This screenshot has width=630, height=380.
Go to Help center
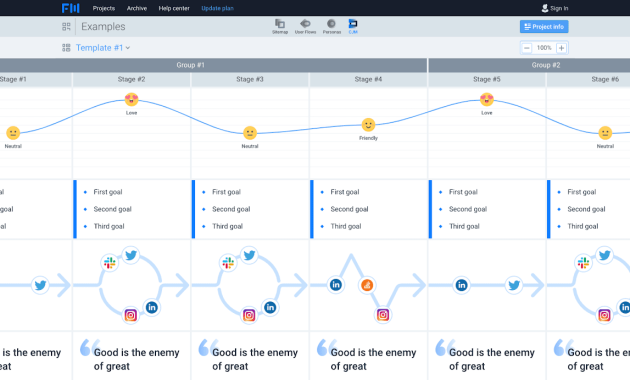pos(174,8)
